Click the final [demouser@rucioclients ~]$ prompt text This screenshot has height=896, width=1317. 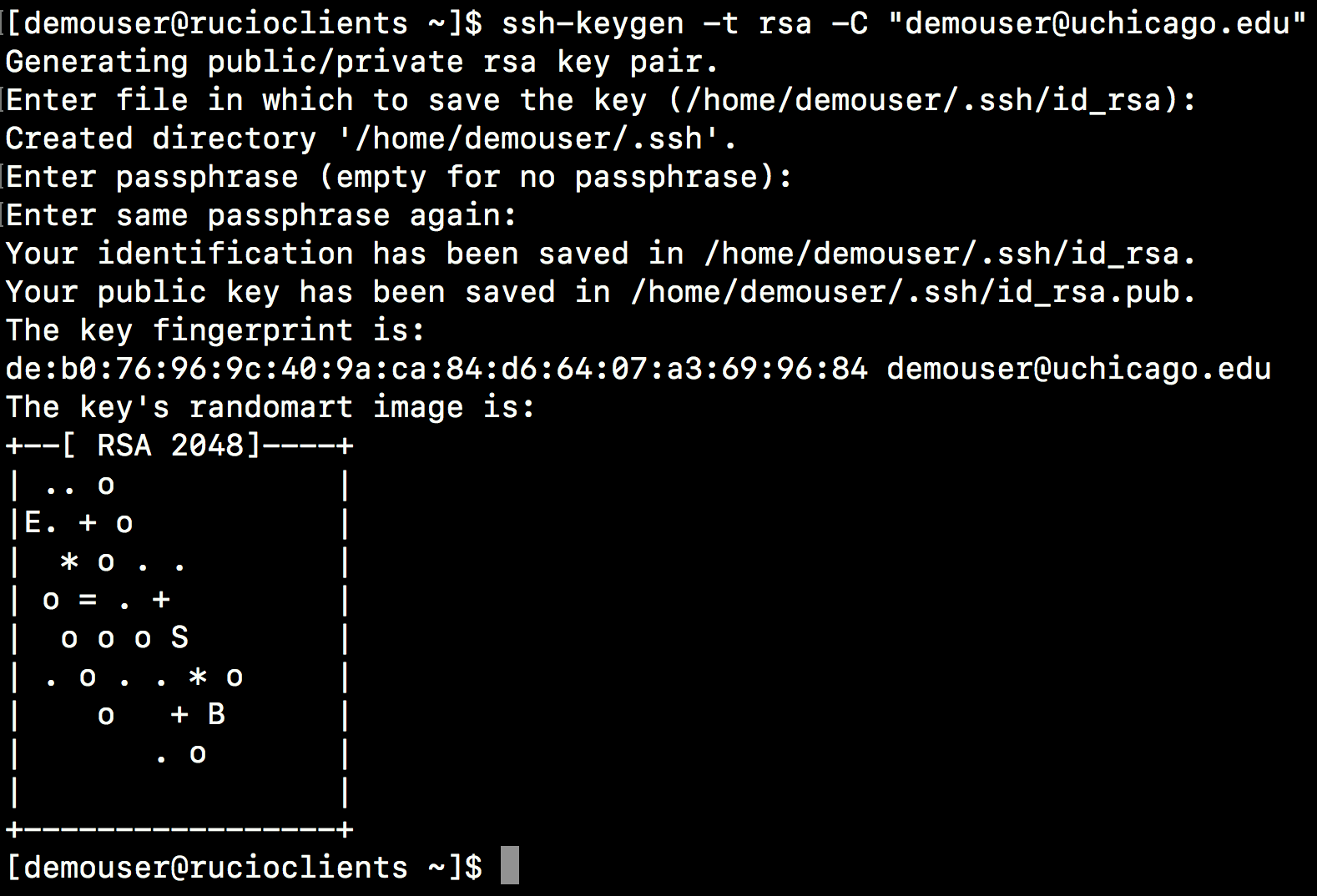click(x=244, y=868)
